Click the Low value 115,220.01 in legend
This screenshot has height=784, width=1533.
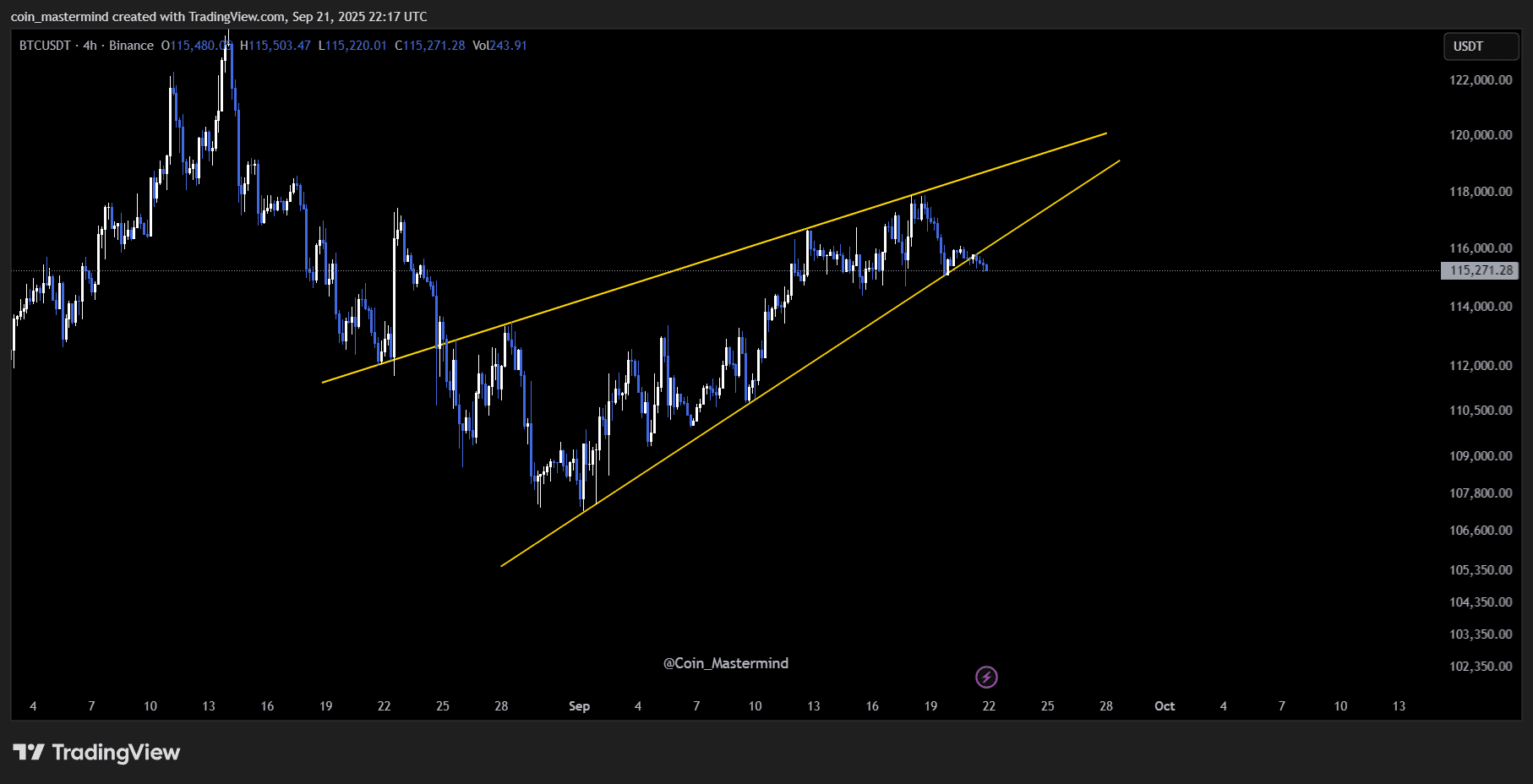tap(356, 46)
